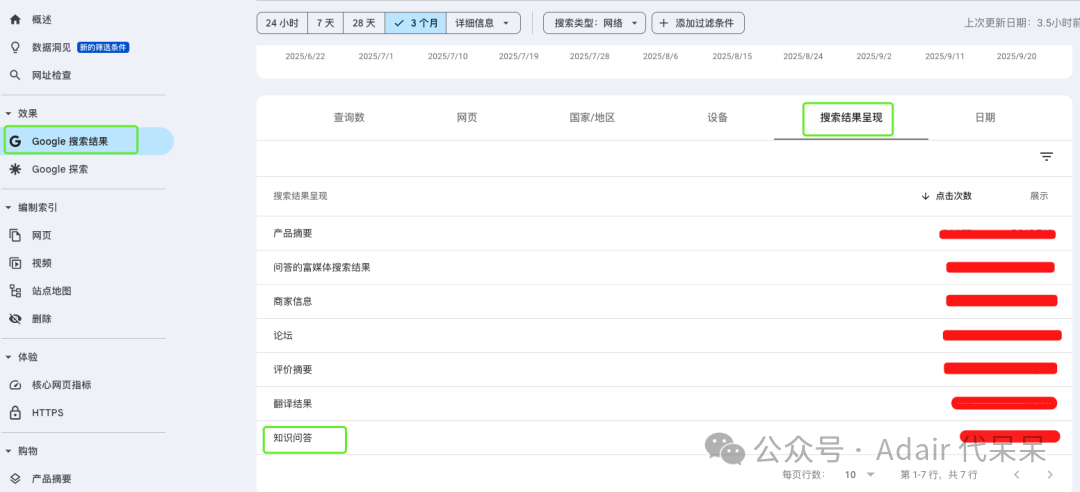
Task: Collapse the 编制索引 sidebar section
Action: [x=8, y=207]
